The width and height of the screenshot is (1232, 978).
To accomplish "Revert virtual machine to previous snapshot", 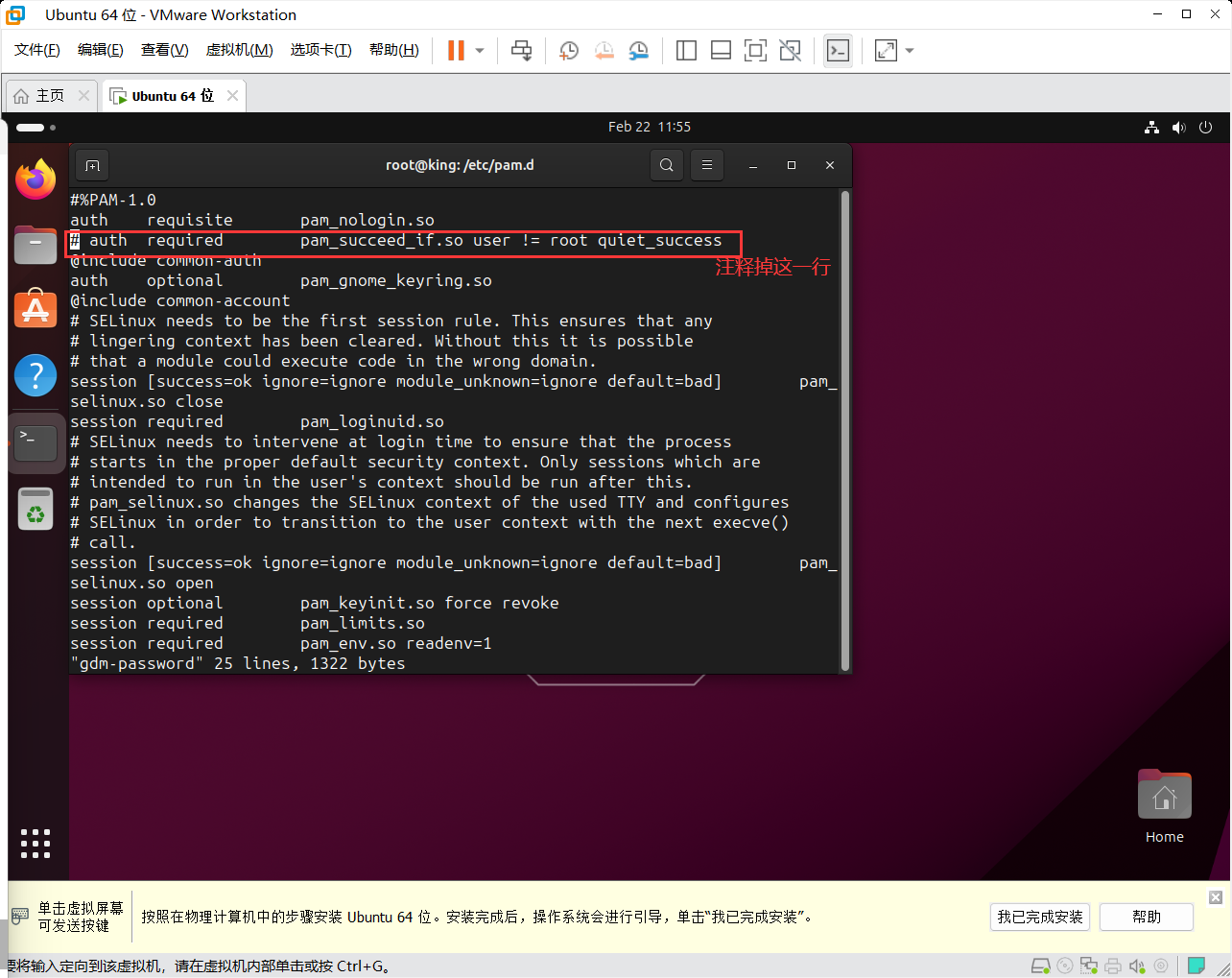I will tap(604, 51).
